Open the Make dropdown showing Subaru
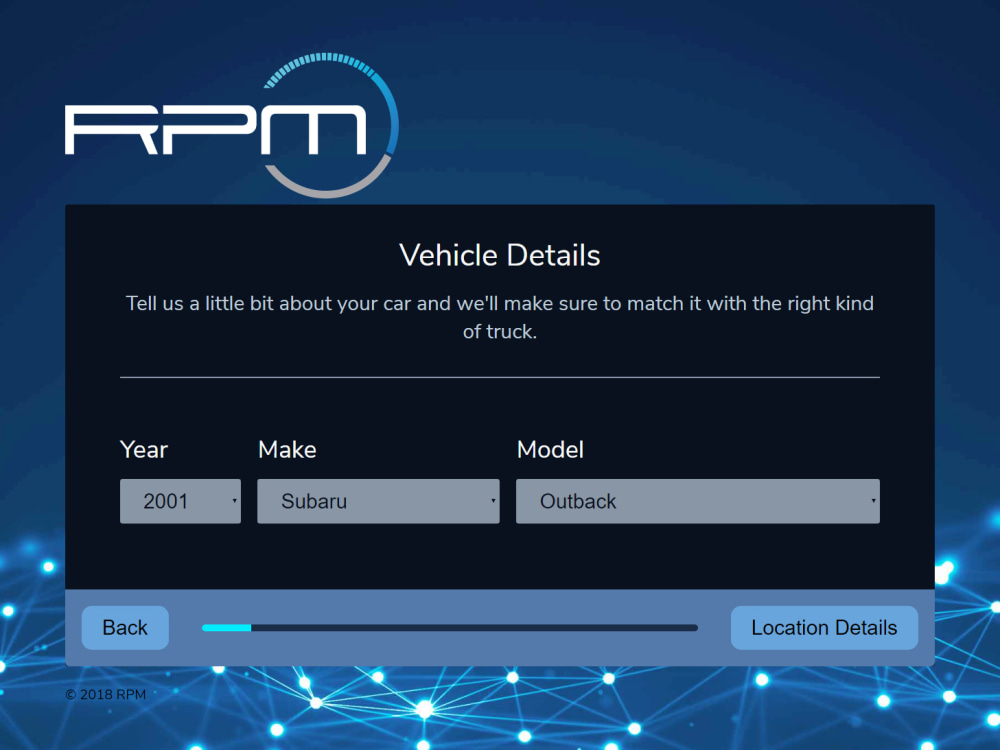The height and width of the screenshot is (750, 1000). [x=378, y=501]
